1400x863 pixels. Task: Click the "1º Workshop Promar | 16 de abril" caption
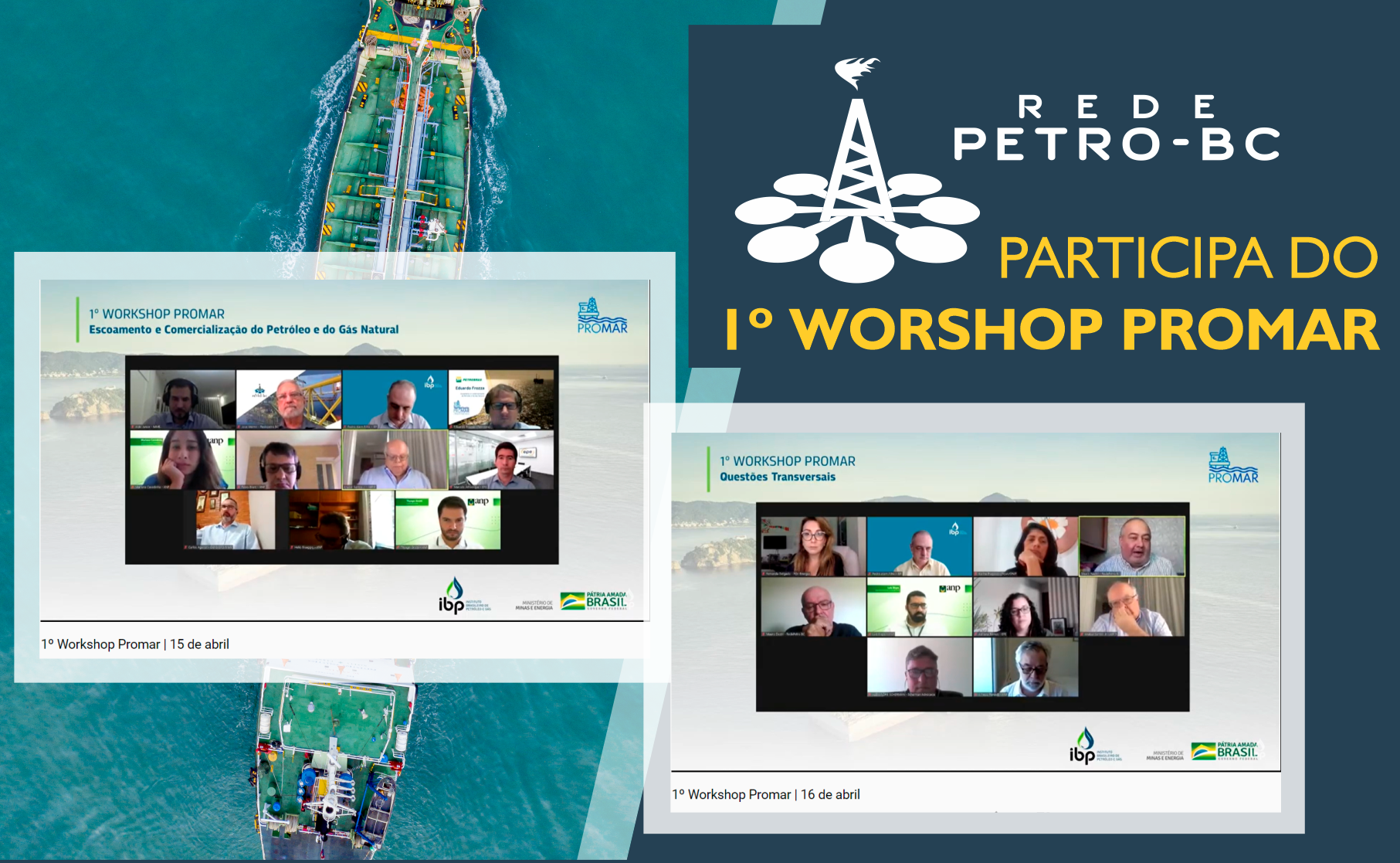tap(766, 794)
